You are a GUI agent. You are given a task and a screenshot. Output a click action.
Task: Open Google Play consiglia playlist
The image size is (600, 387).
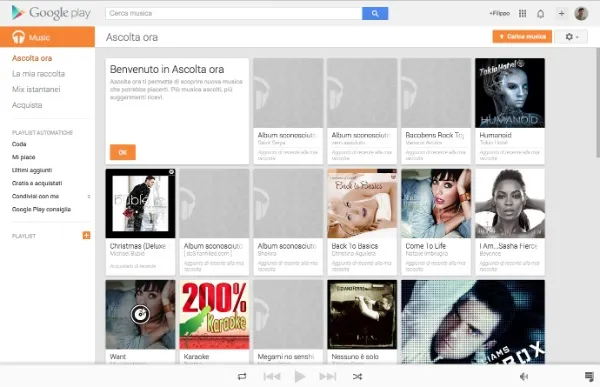(x=41, y=209)
